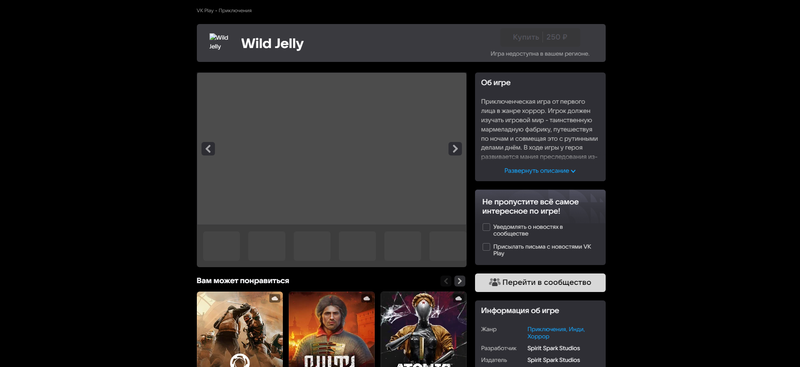Image resolution: width=800 pixels, height=367 pixels.
Task: Click cloud icon on second recommended game
Action: tap(367, 298)
